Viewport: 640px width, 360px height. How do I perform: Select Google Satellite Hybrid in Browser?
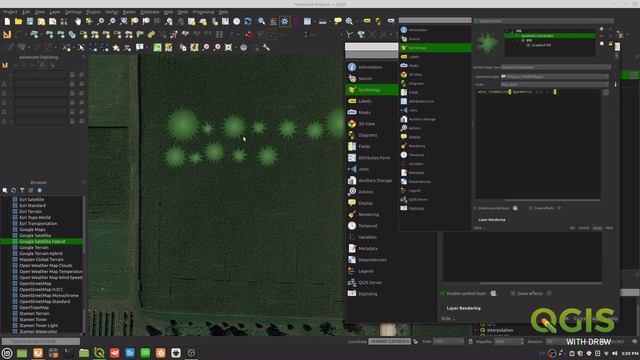tap(42, 242)
